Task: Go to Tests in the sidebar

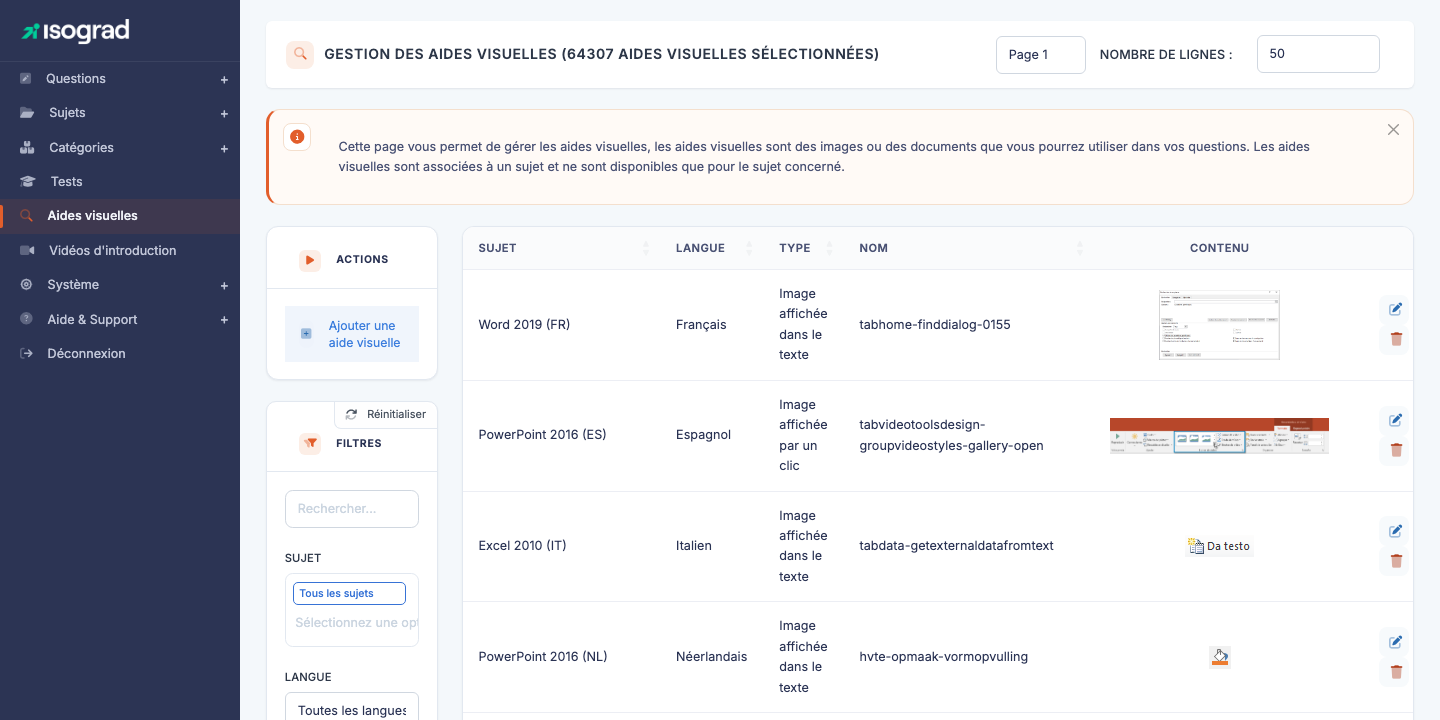Action: tap(66, 181)
